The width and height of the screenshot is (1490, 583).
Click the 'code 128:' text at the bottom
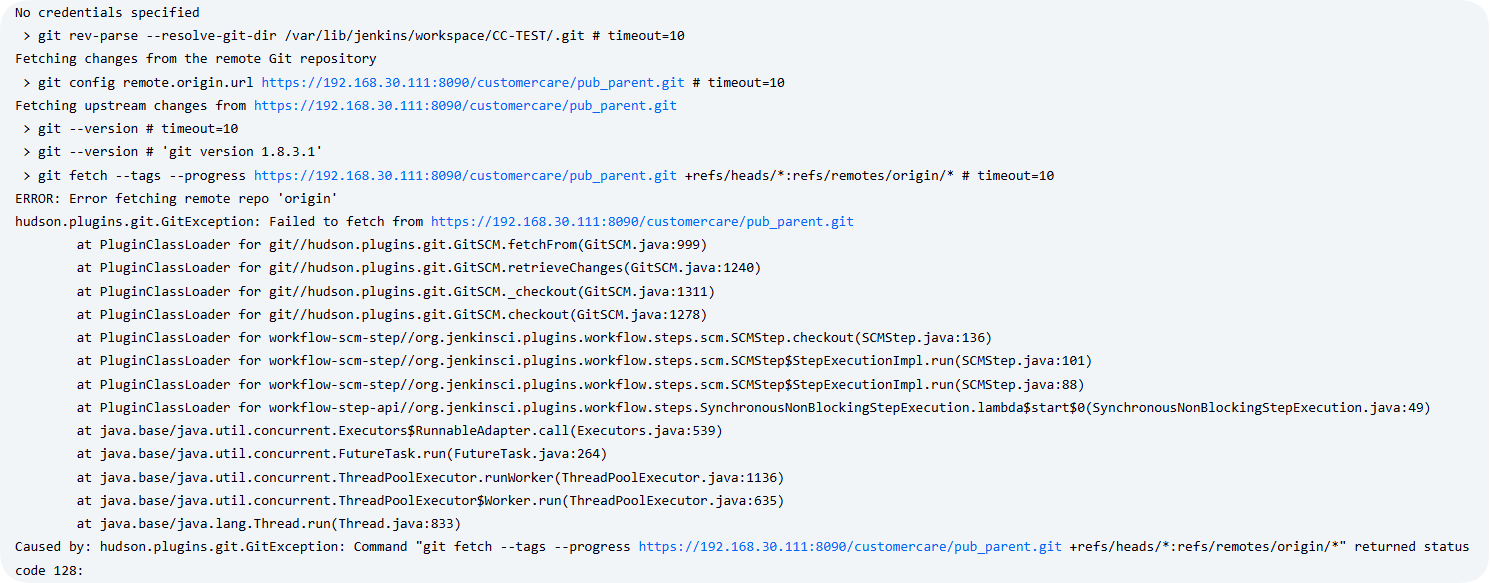pyautogui.click(x=49, y=569)
